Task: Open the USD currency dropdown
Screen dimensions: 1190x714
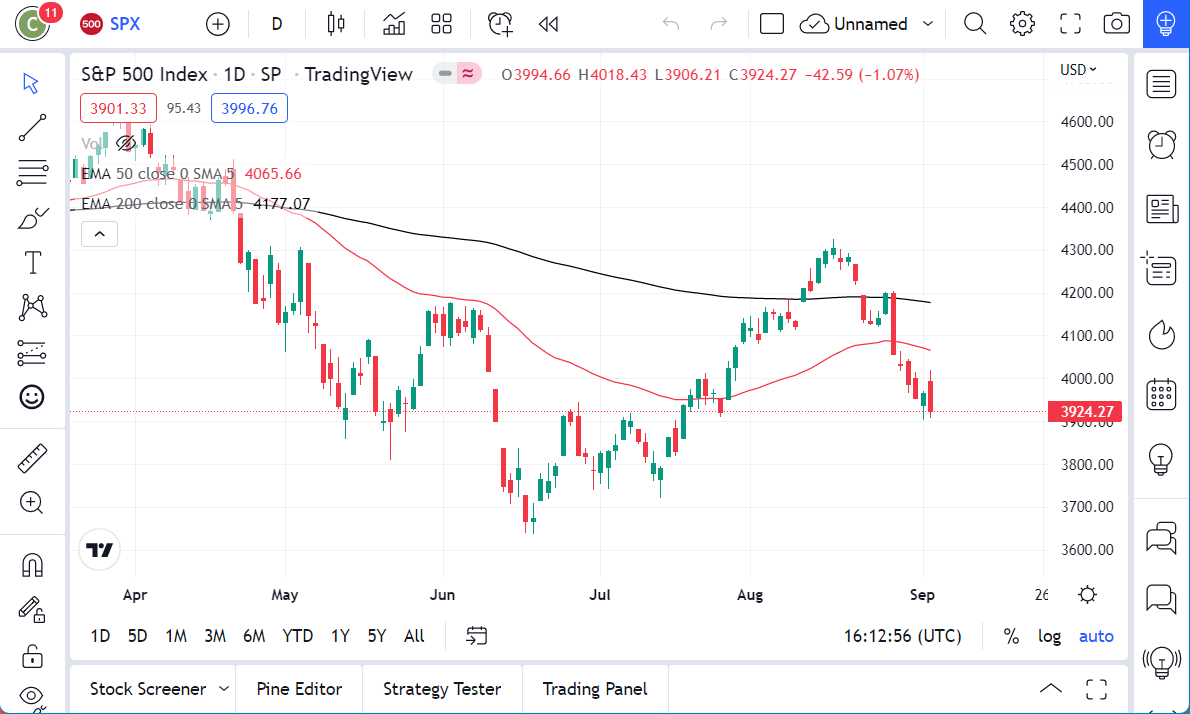Action: point(1074,70)
